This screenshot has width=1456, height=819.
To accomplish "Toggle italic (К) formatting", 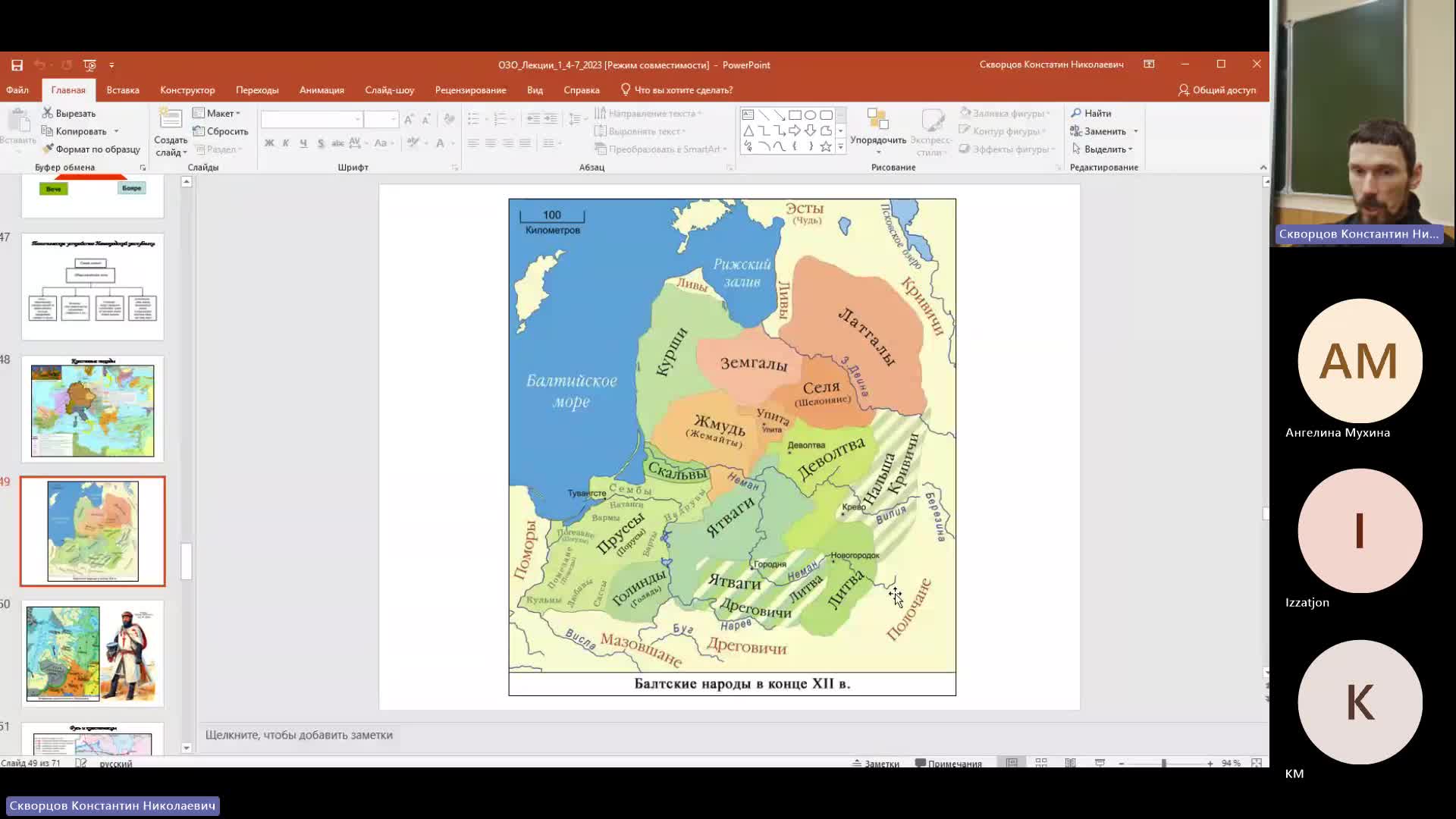I will pos(286,143).
